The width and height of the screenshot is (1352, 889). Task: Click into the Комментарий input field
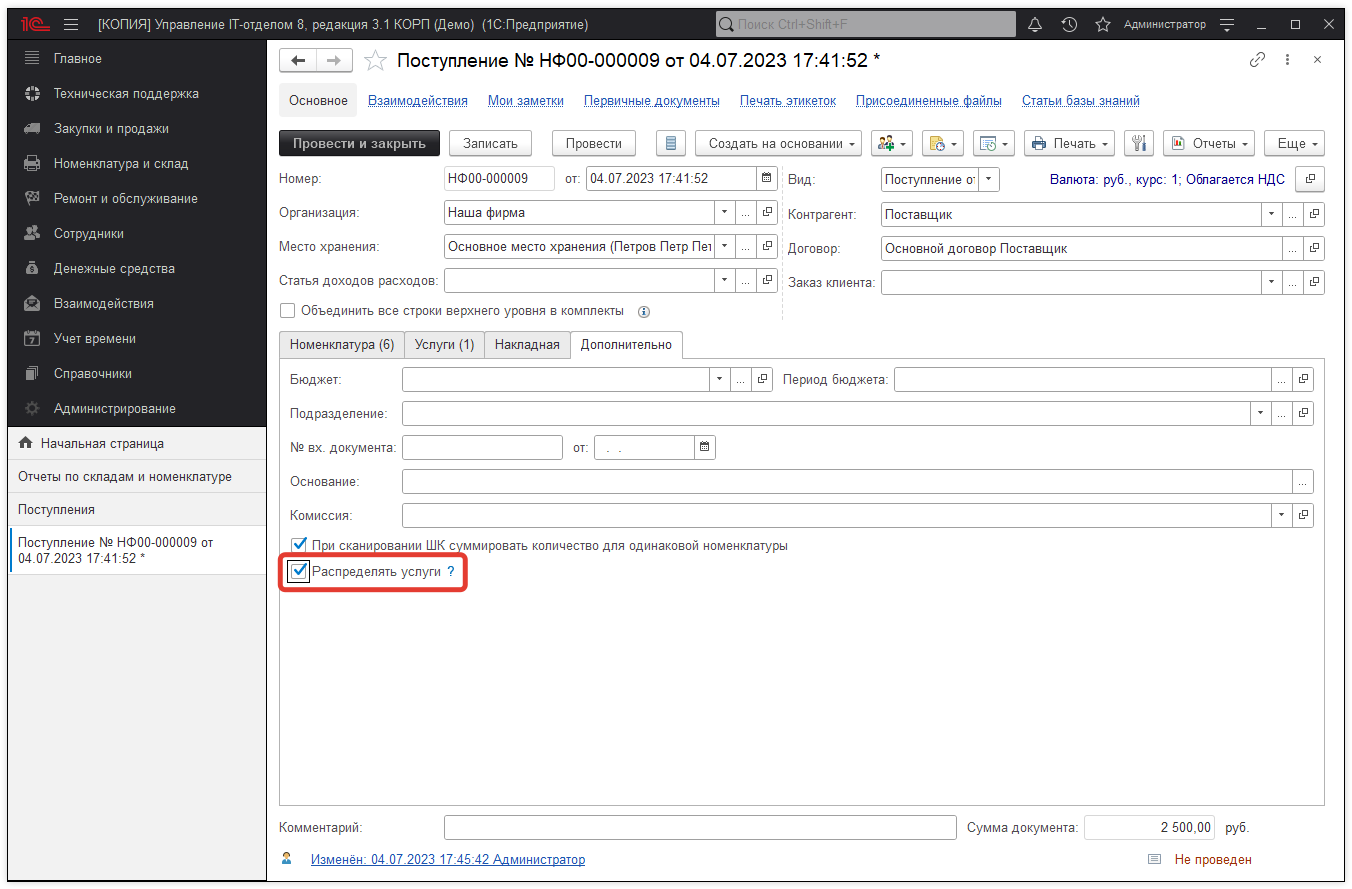pyautogui.click(x=700, y=828)
